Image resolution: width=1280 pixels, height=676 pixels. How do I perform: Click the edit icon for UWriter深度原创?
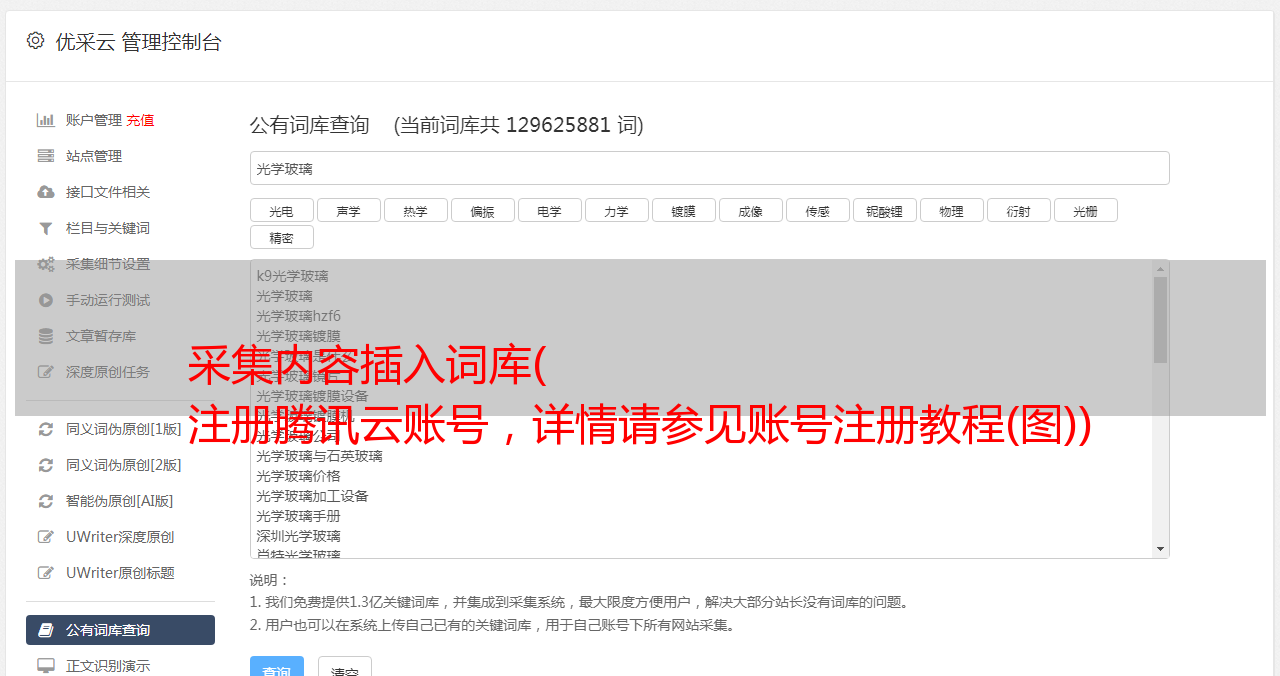pos(46,537)
